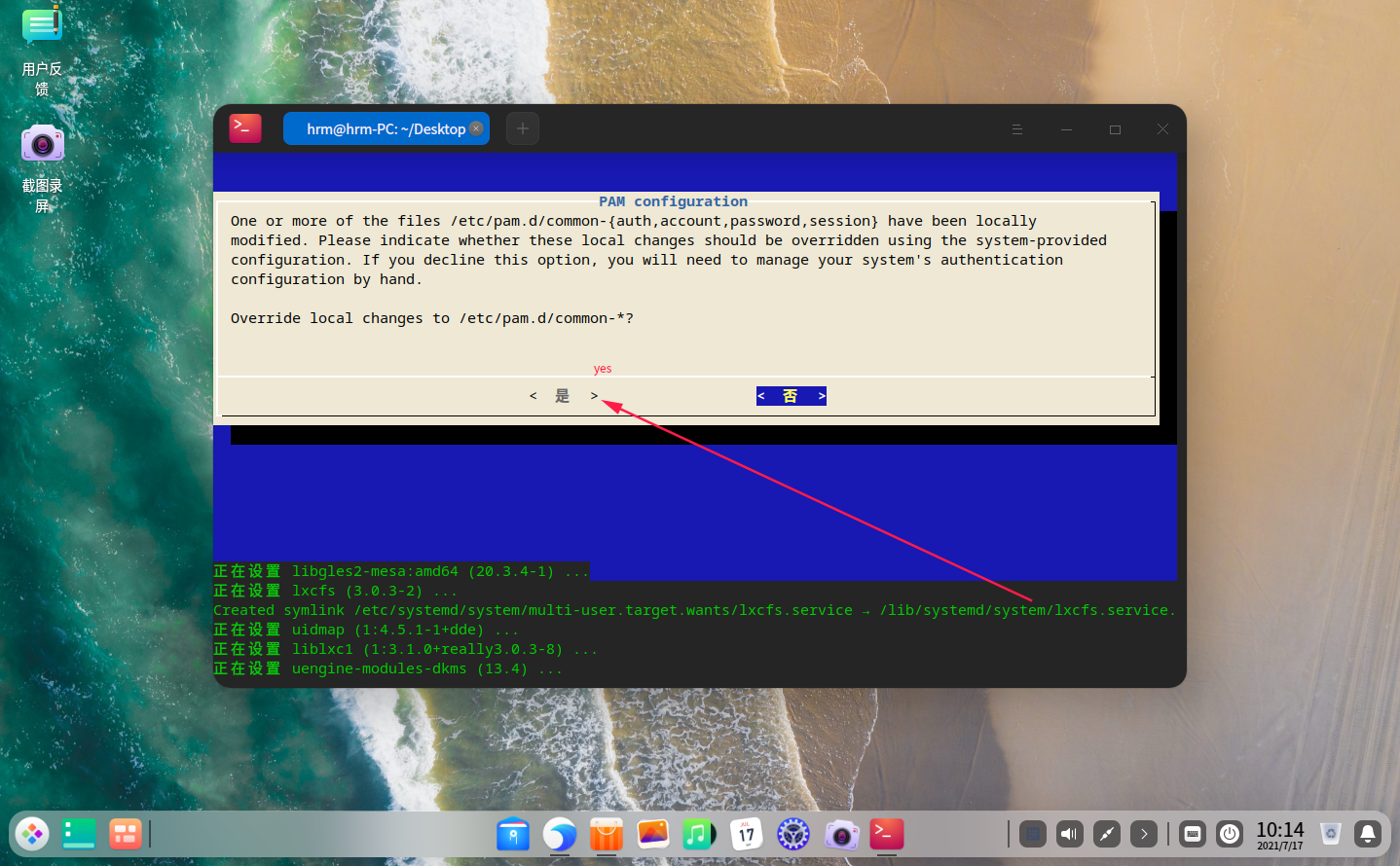Click the 'Created symlink' output line

694,610
